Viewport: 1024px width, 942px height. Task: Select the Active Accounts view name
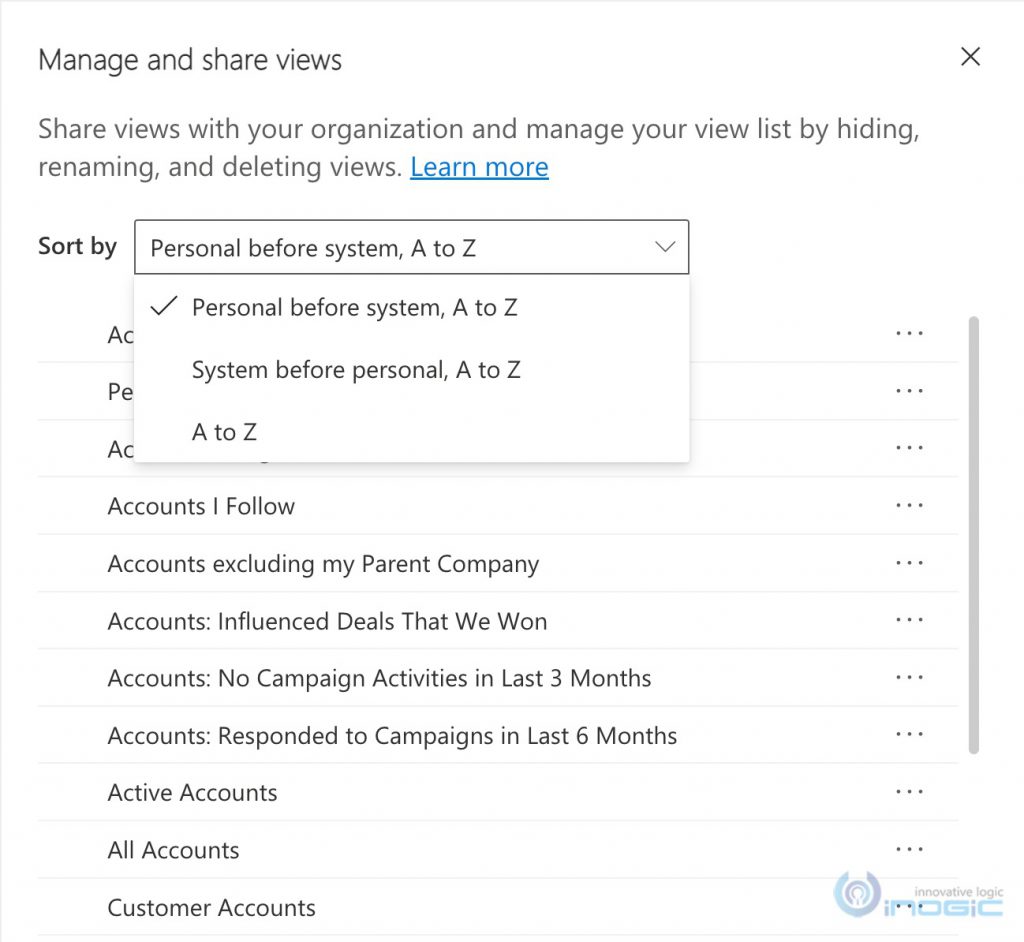pos(192,791)
